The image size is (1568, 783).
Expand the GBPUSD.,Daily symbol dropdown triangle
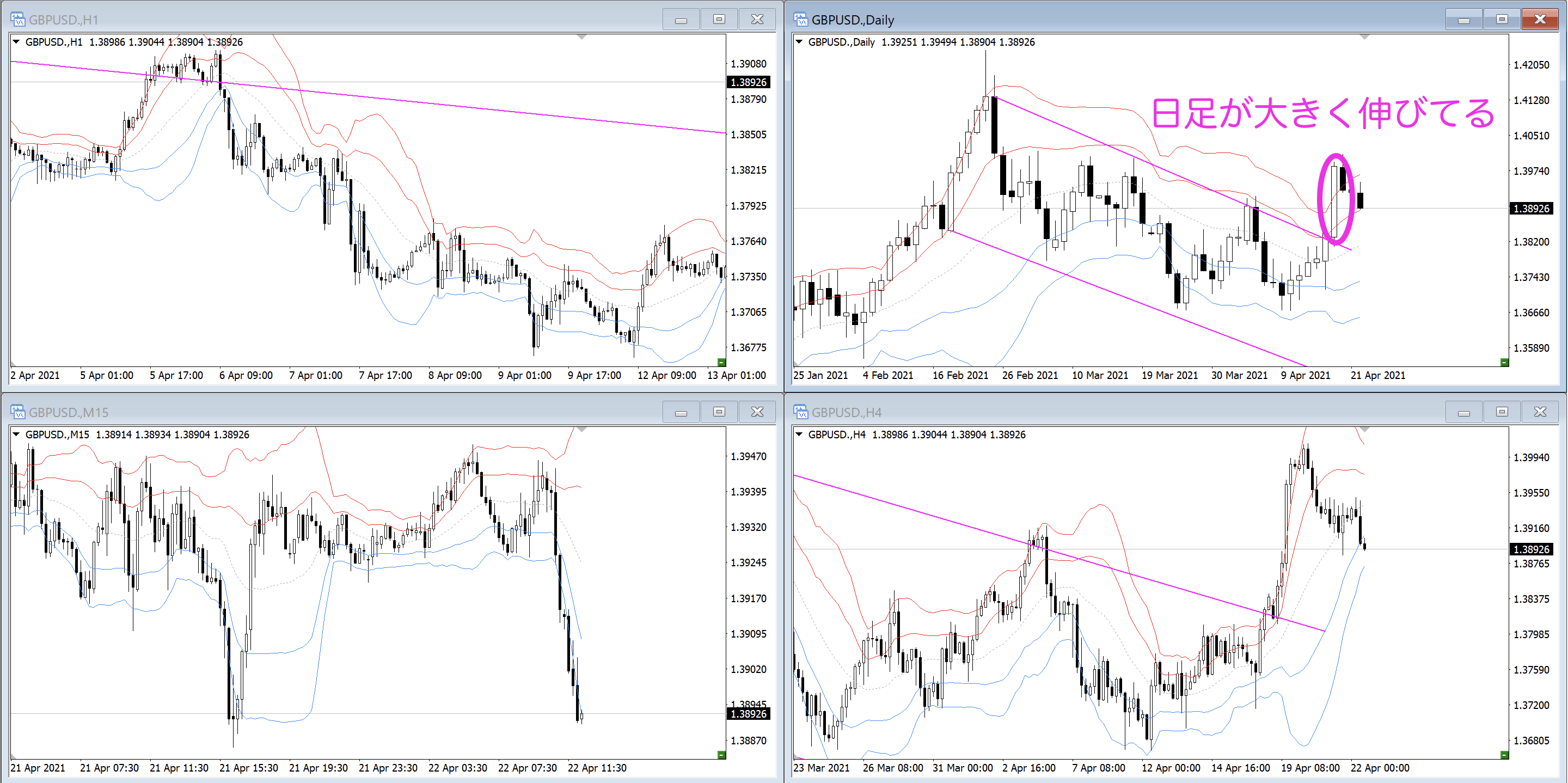pyautogui.click(x=799, y=42)
